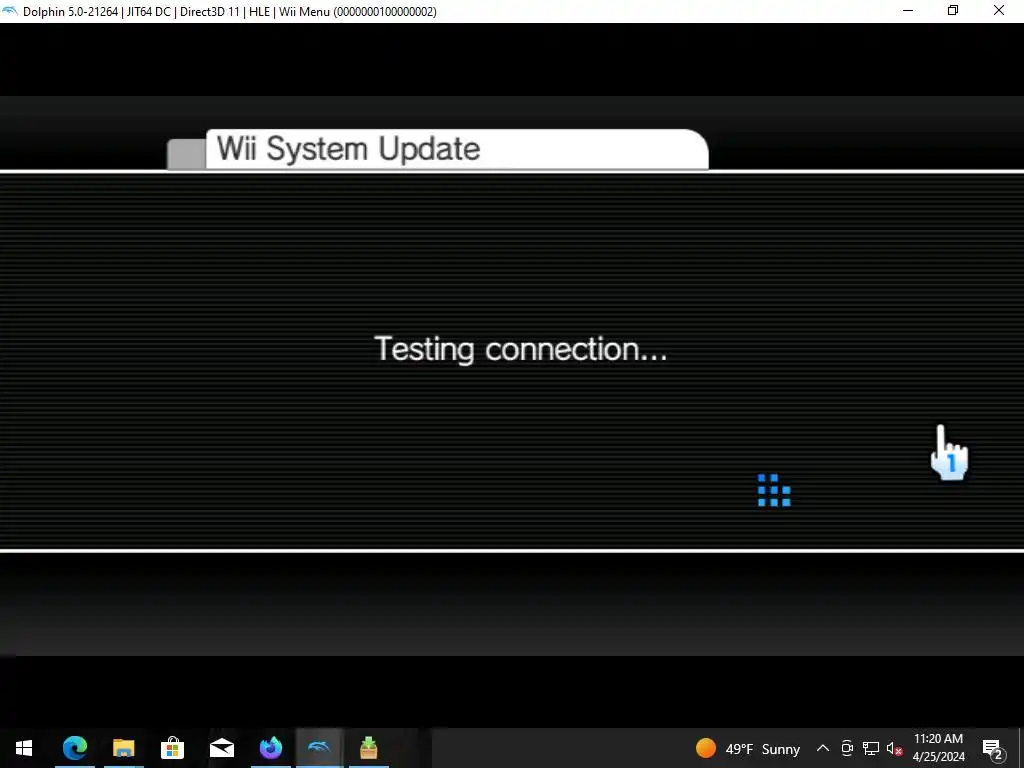Open the notification center icon
1024x768 pixels.
click(993, 748)
